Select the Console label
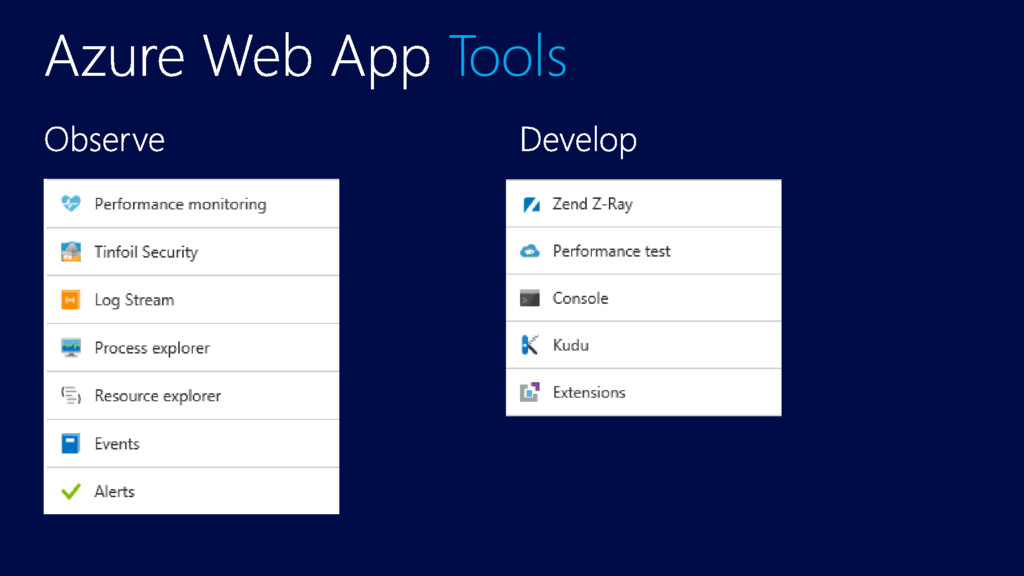This screenshot has width=1024, height=576. (581, 298)
